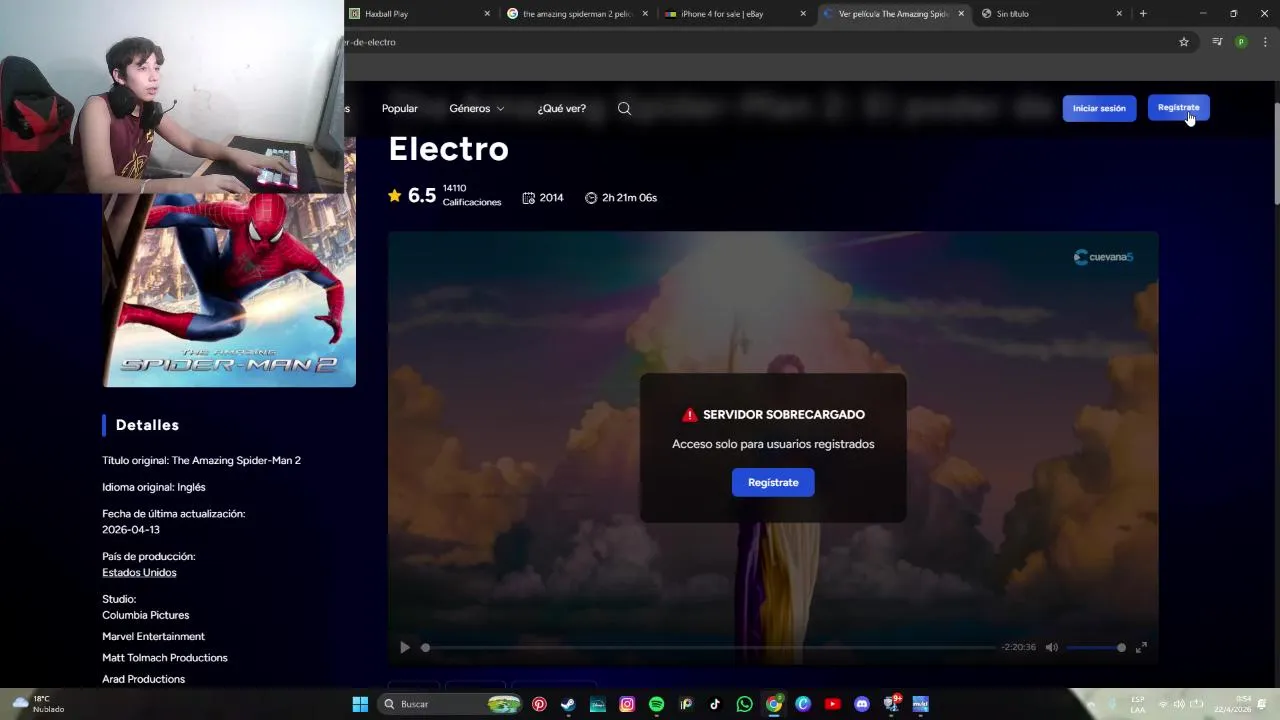Close the Haxball Play tab
The width and height of the screenshot is (1280, 720).
(x=487, y=14)
